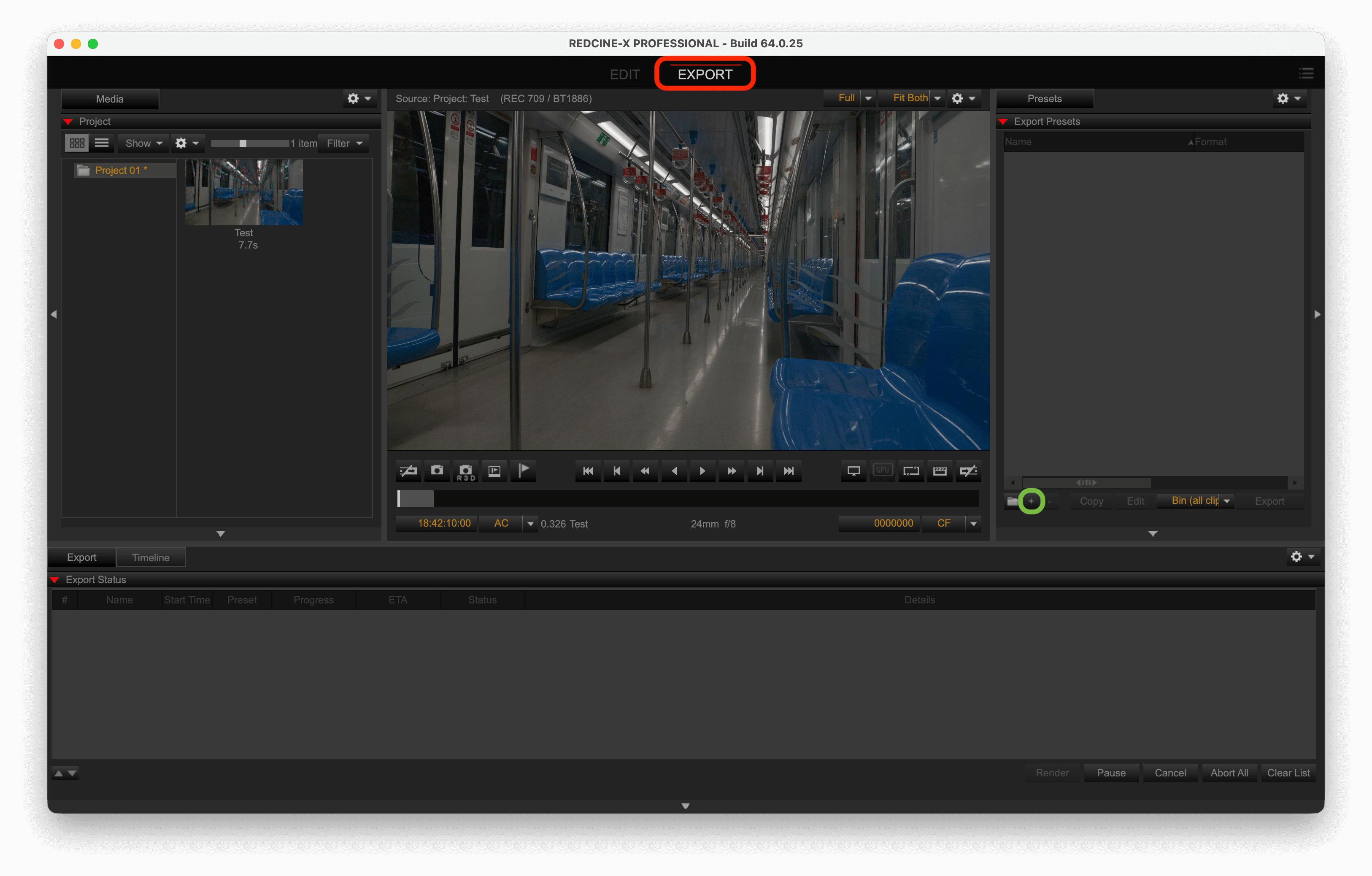The width and height of the screenshot is (1372, 876).
Task: Open the Export panel gear menu at bottom
Action: point(1302,557)
